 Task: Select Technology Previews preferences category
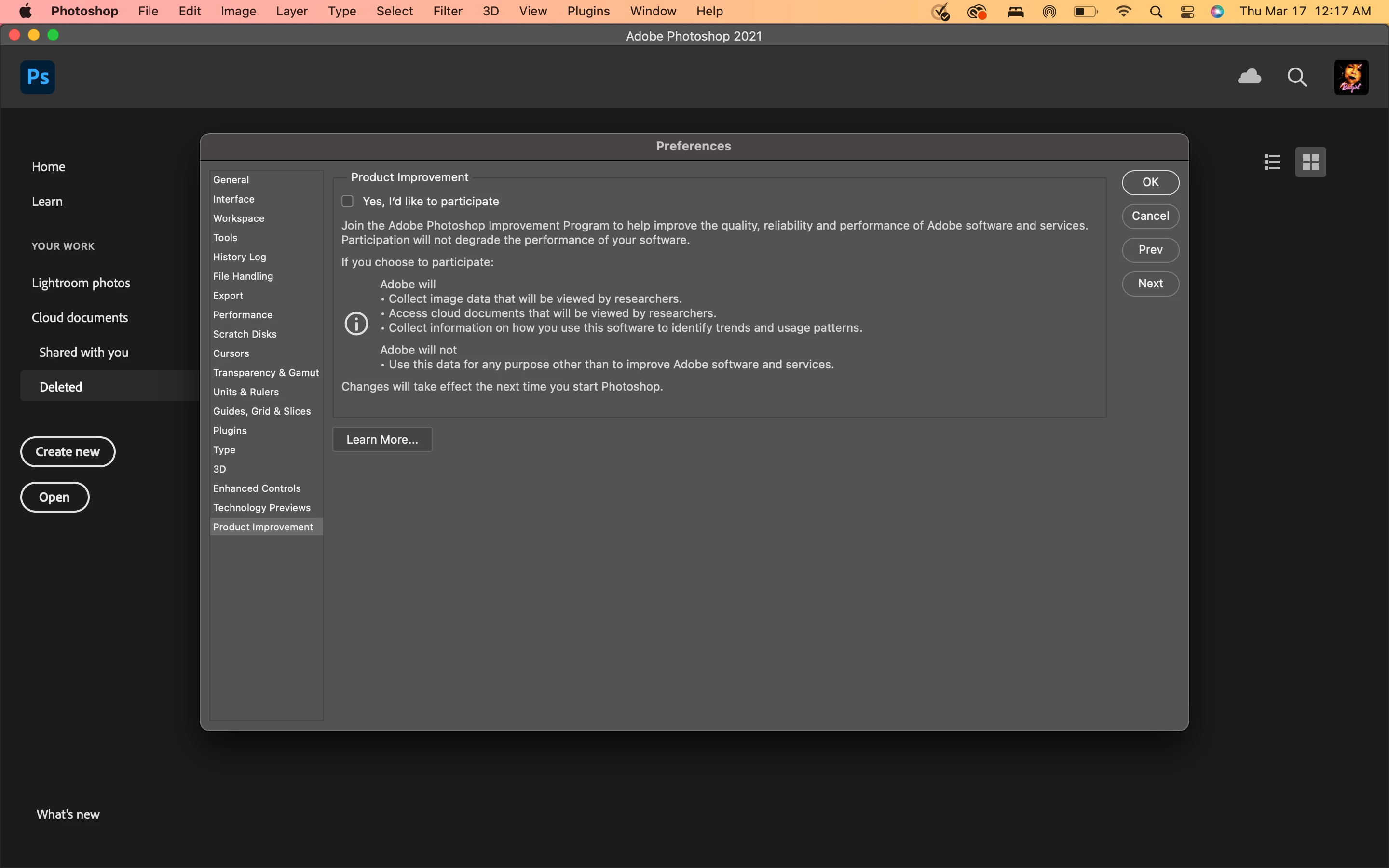(261, 507)
